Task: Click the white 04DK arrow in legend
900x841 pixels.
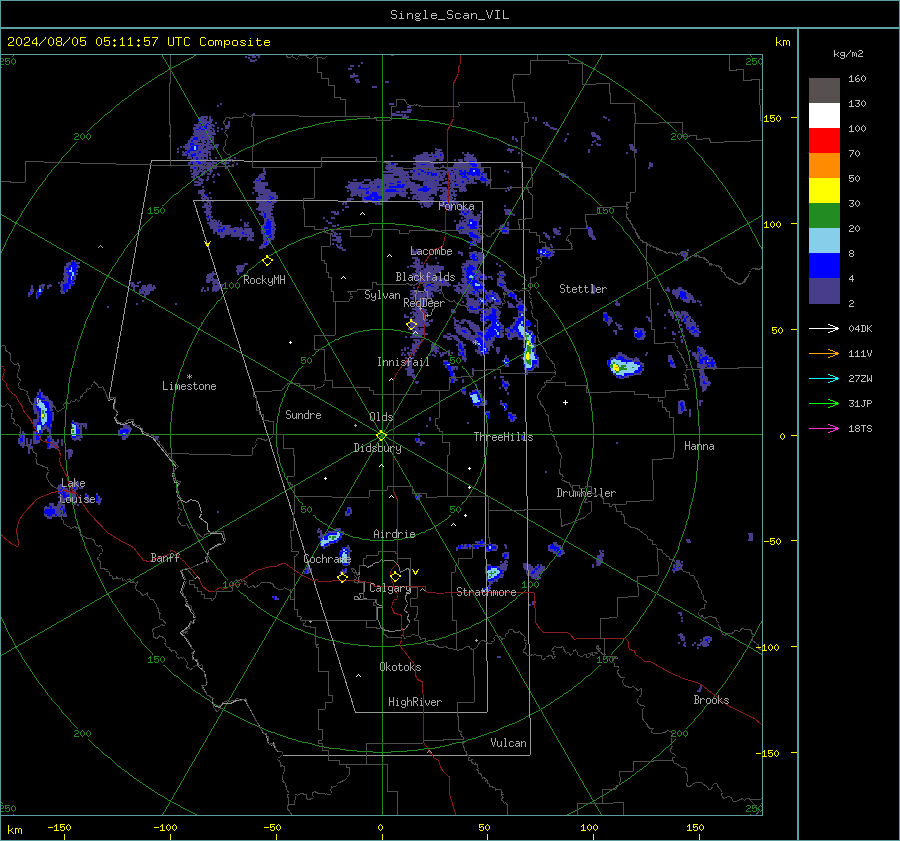Action: tap(824, 328)
